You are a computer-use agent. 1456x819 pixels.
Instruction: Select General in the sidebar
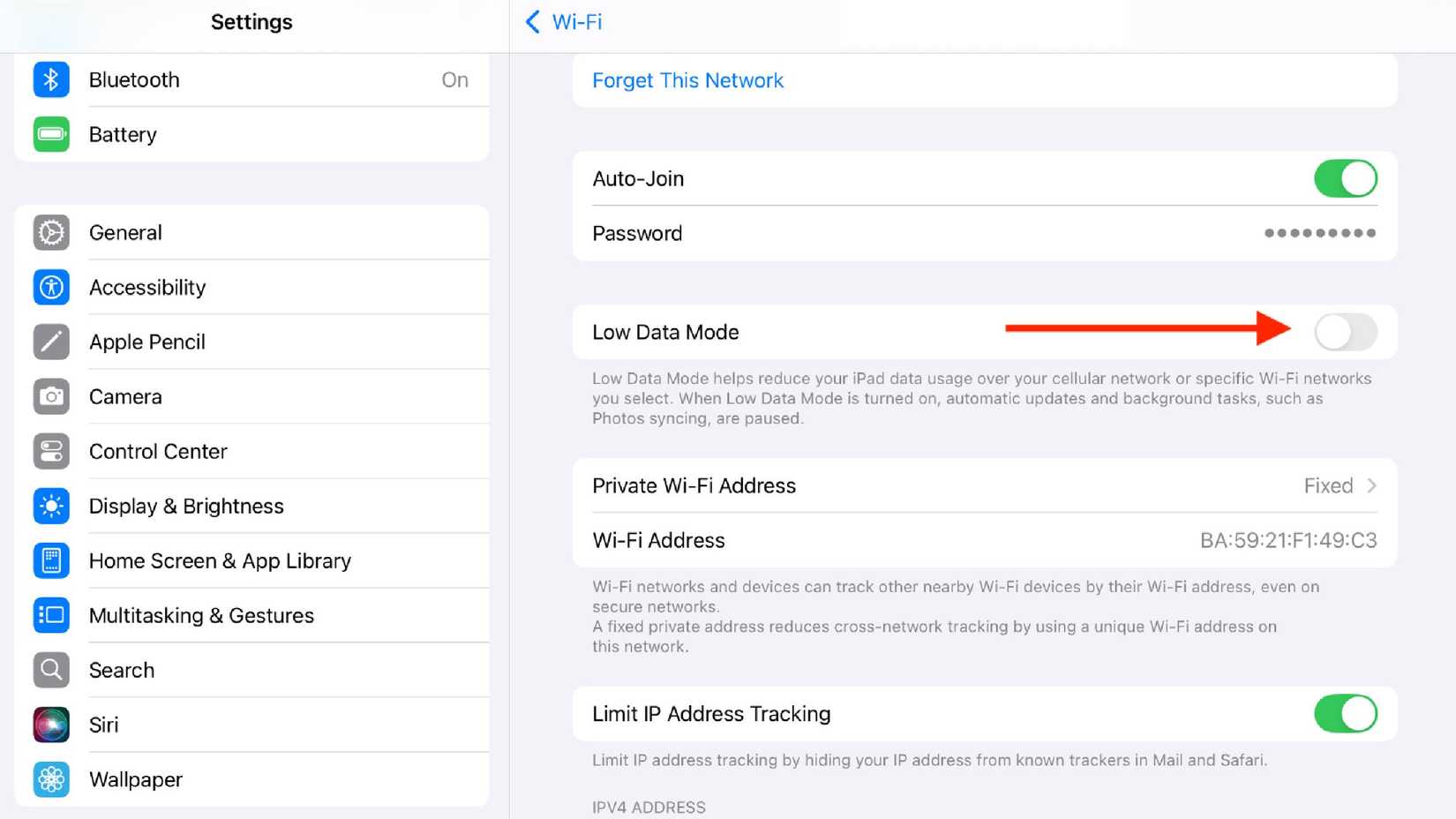point(251,232)
